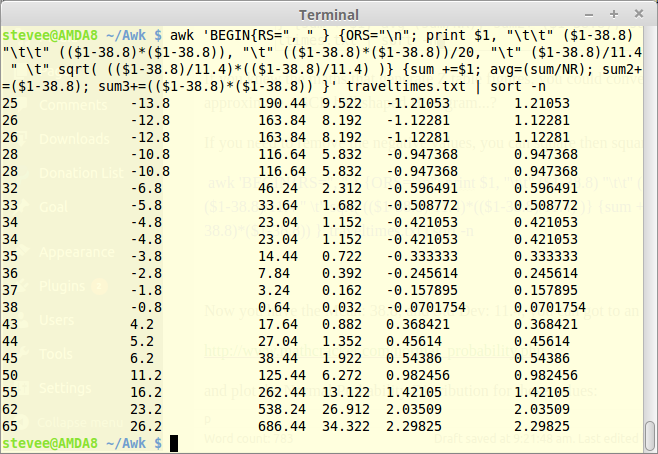The height and width of the screenshot is (454, 658).
Task: Click the scrollbar thumb at the bottom
Action: [650, 437]
